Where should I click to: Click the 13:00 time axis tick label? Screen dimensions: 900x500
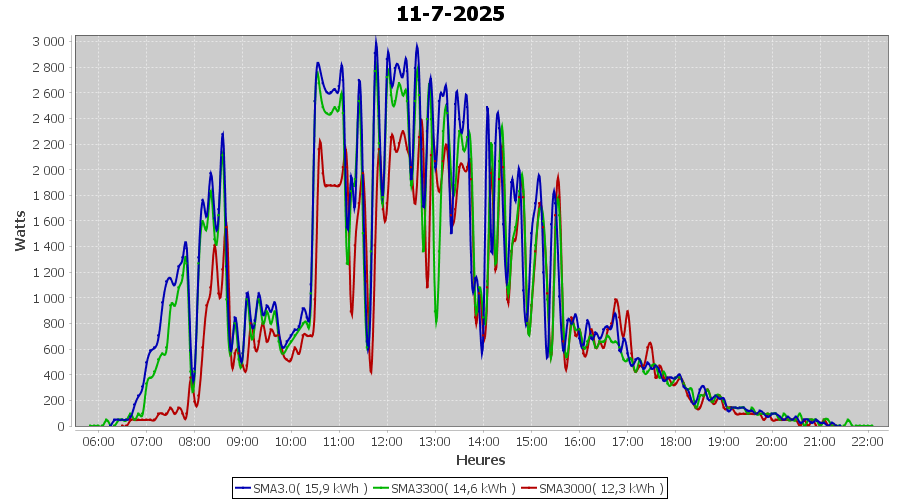[435, 441]
